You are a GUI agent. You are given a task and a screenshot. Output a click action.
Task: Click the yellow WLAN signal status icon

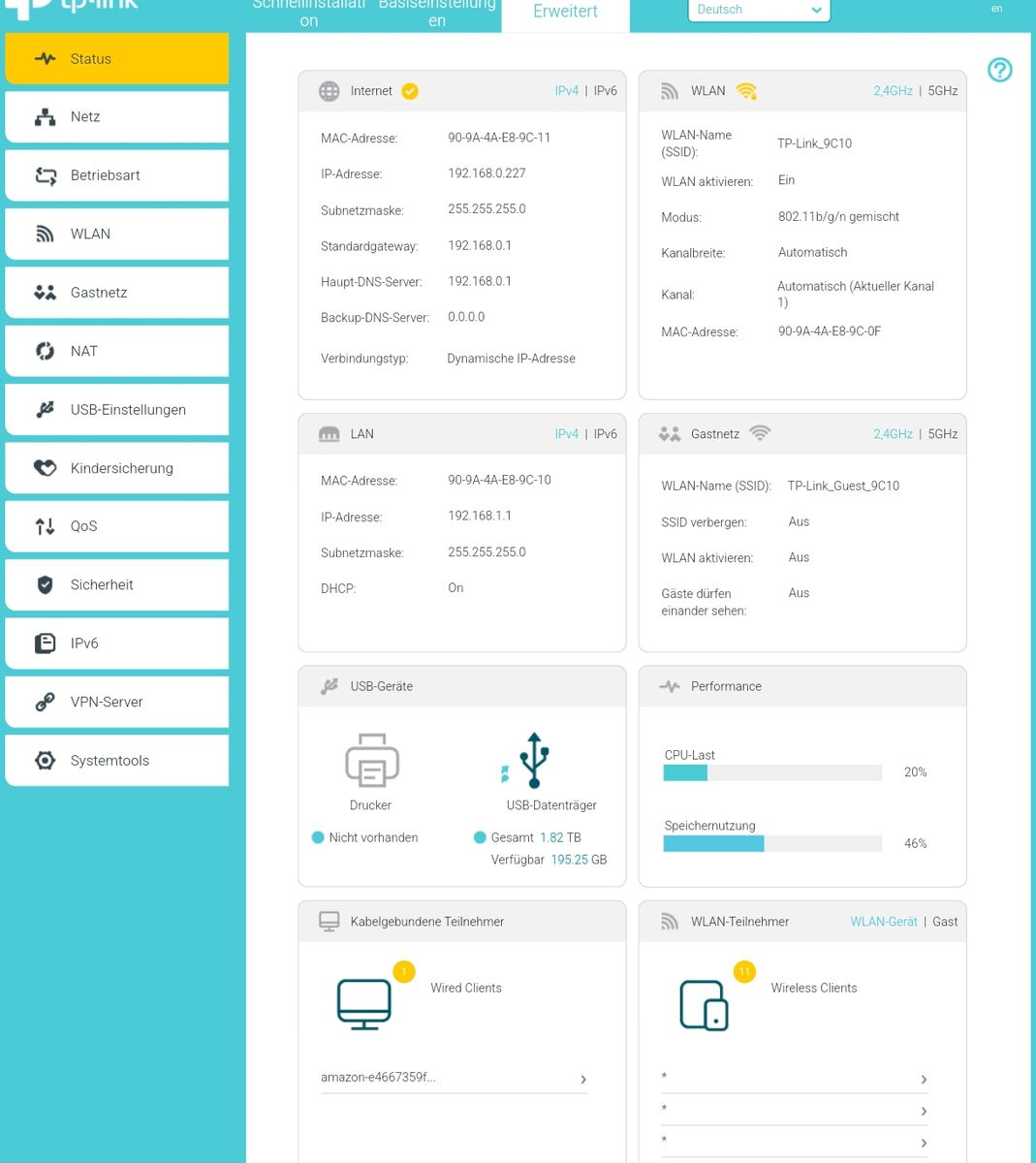click(746, 91)
